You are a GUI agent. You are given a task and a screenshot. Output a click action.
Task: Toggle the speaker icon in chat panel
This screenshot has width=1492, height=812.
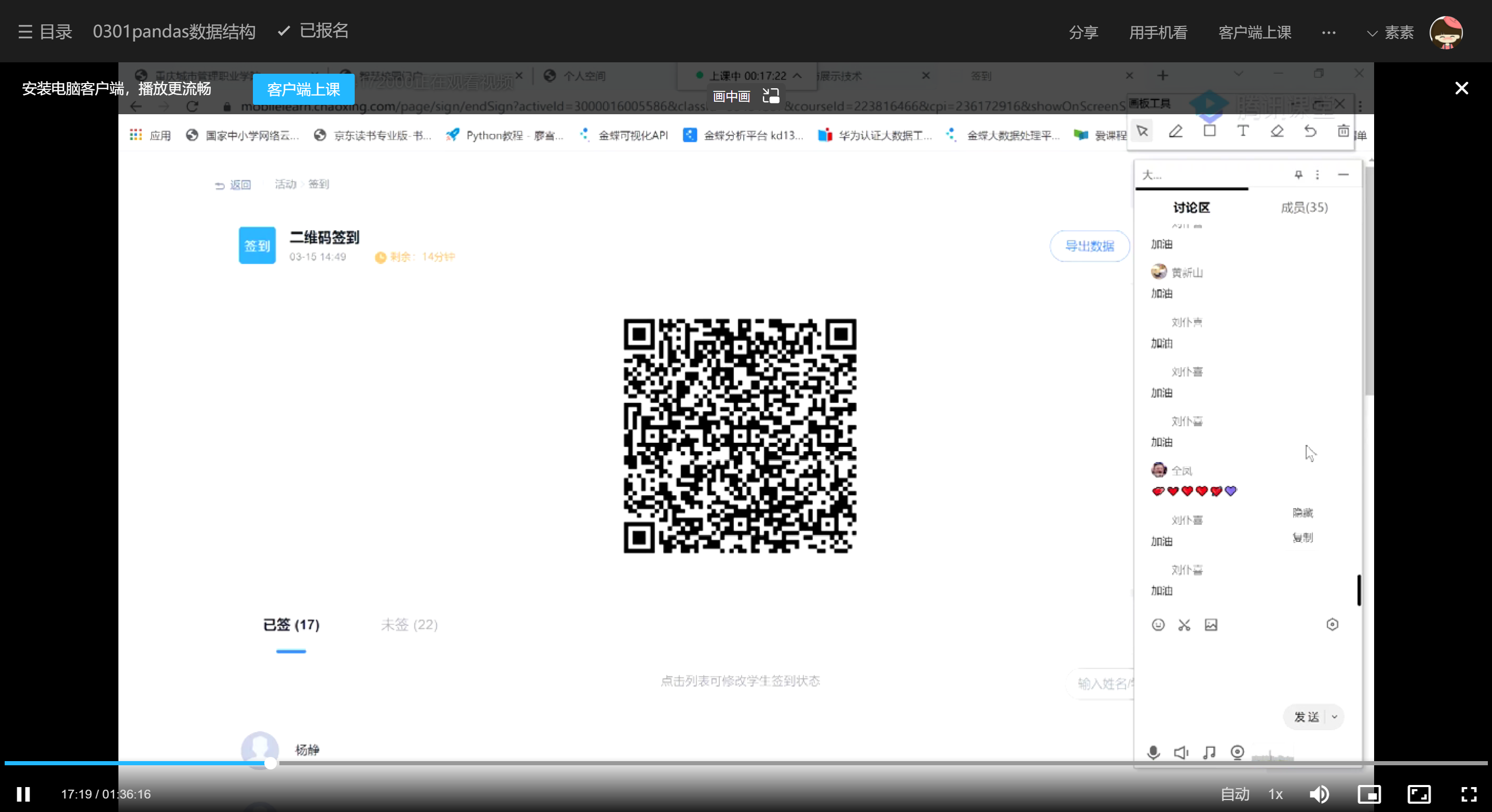click(1181, 752)
